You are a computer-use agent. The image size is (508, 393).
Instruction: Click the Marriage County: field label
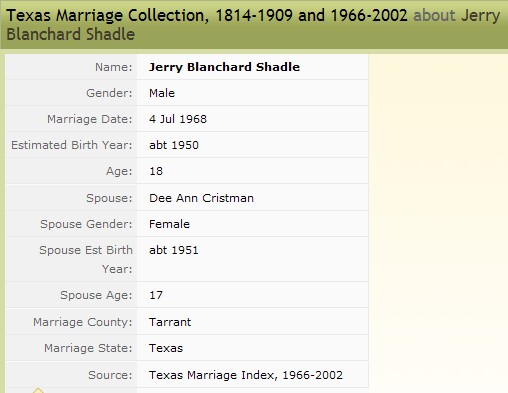83,322
